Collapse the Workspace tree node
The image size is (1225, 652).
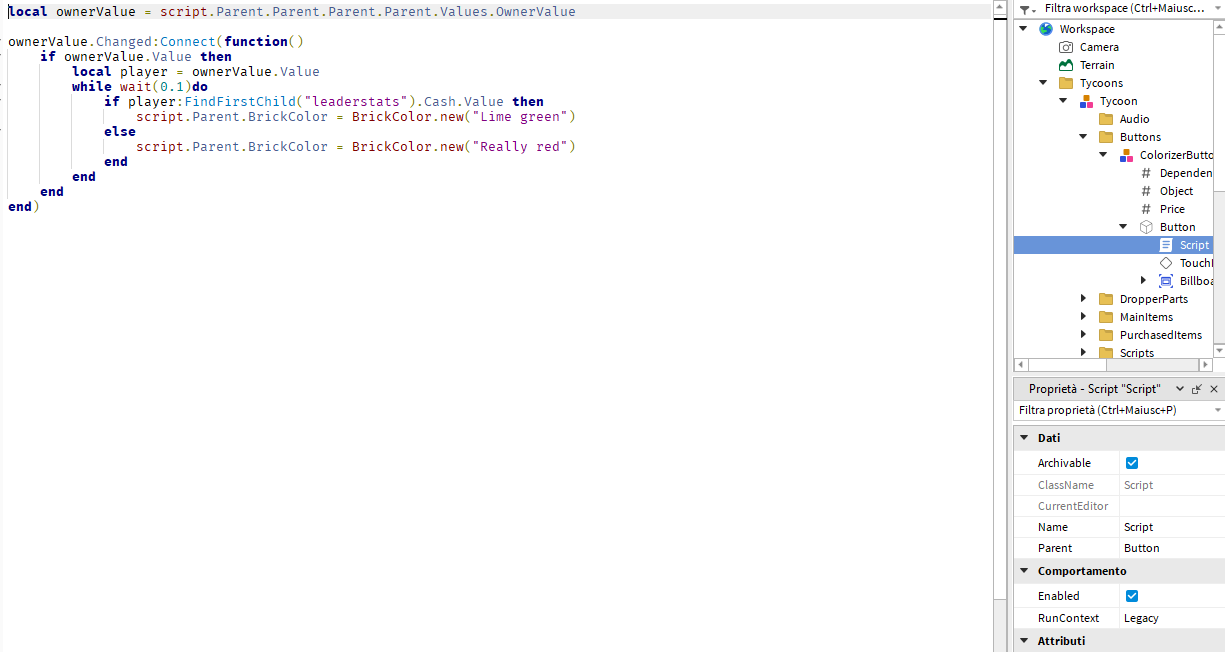pyautogui.click(x=1023, y=29)
